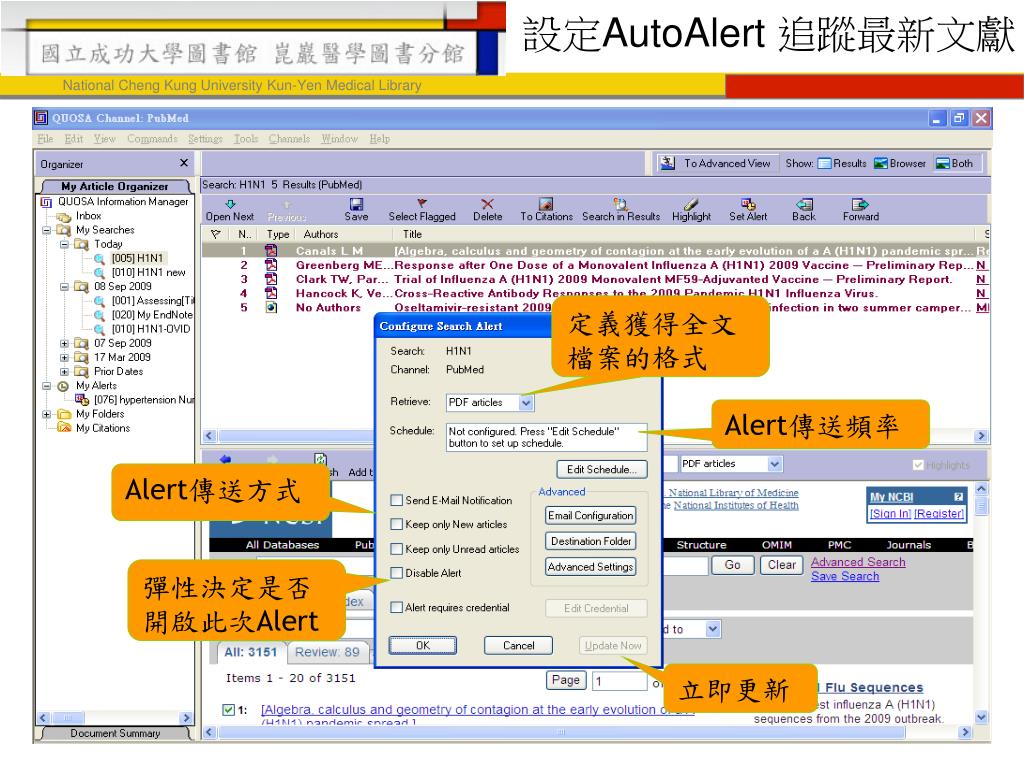Switch To Advanced View
The height and width of the screenshot is (768, 1024).
click(x=716, y=163)
